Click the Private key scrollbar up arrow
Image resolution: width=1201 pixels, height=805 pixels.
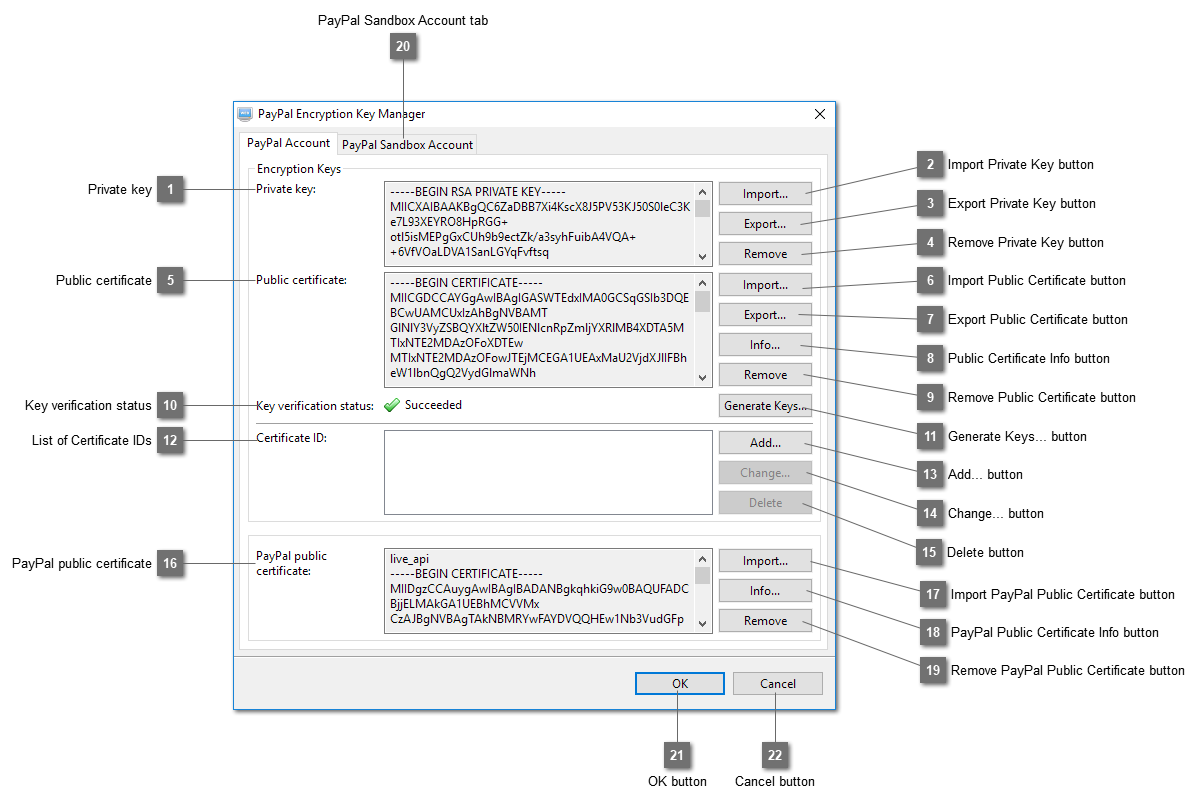tap(703, 191)
